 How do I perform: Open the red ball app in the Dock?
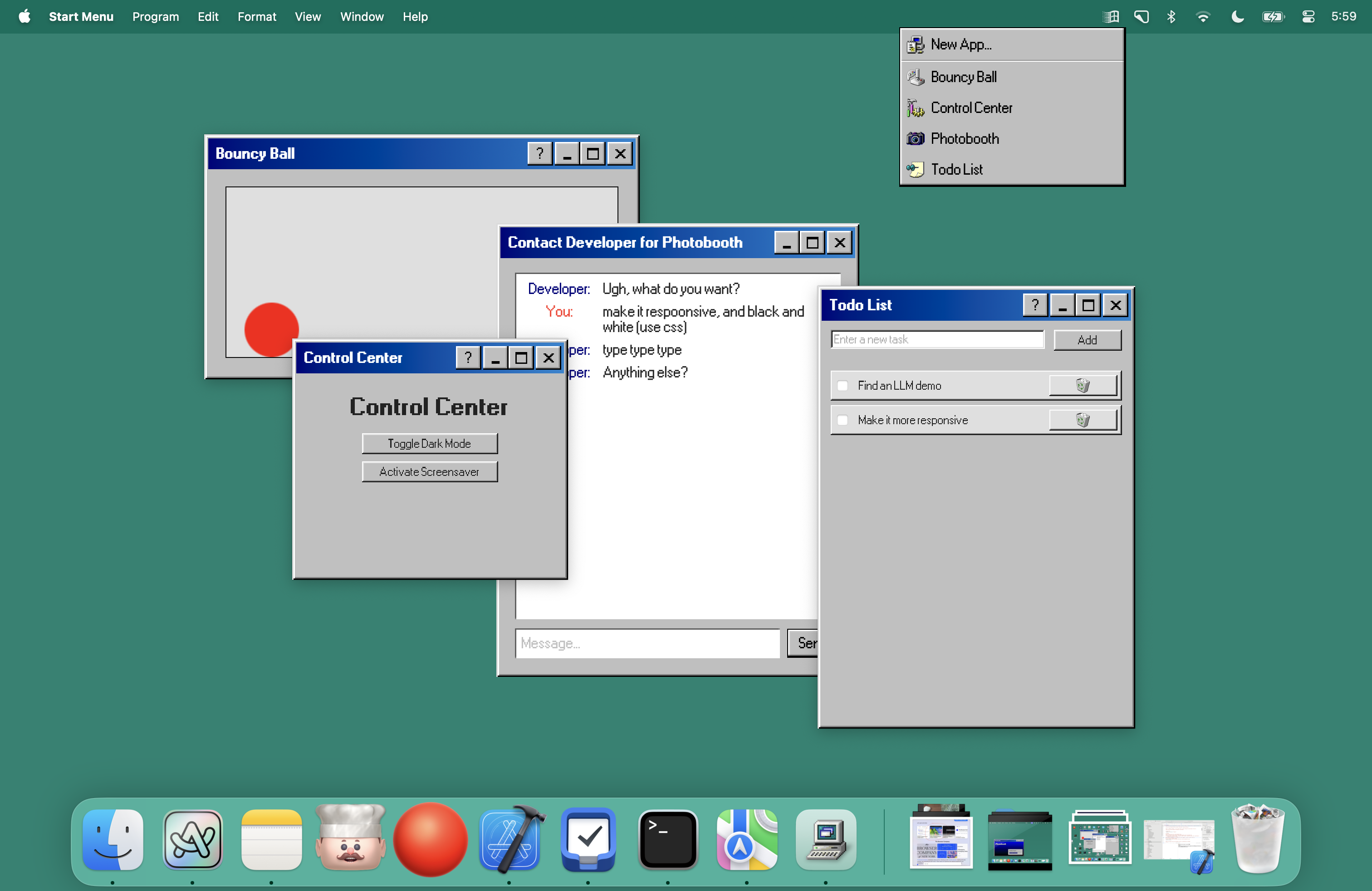[x=430, y=839]
